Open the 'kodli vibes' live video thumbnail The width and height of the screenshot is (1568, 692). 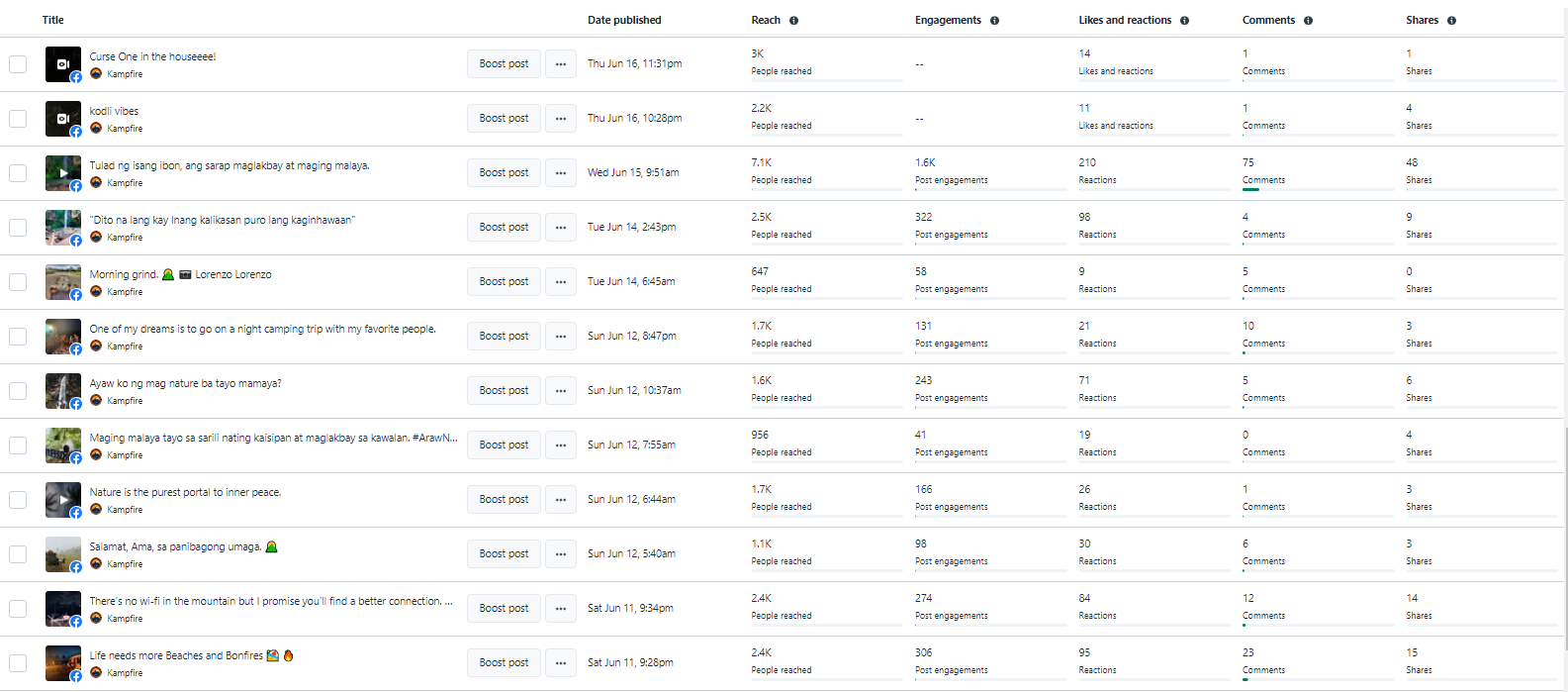tap(63, 119)
